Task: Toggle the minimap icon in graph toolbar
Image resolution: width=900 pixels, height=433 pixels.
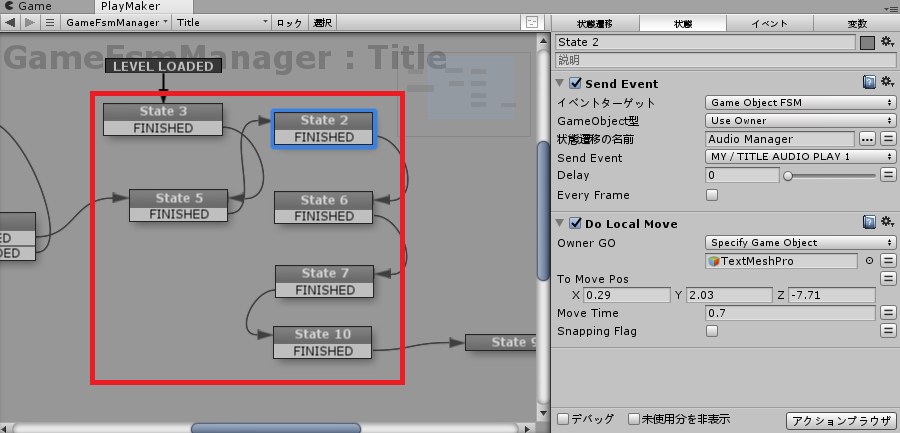Action: pos(532,22)
